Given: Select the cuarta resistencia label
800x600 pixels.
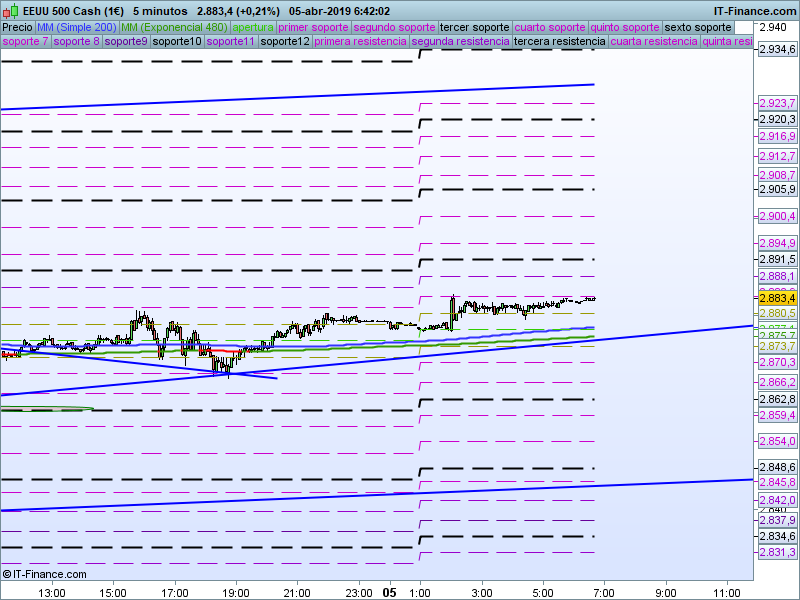Looking at the screenshot, I should 654,41.
